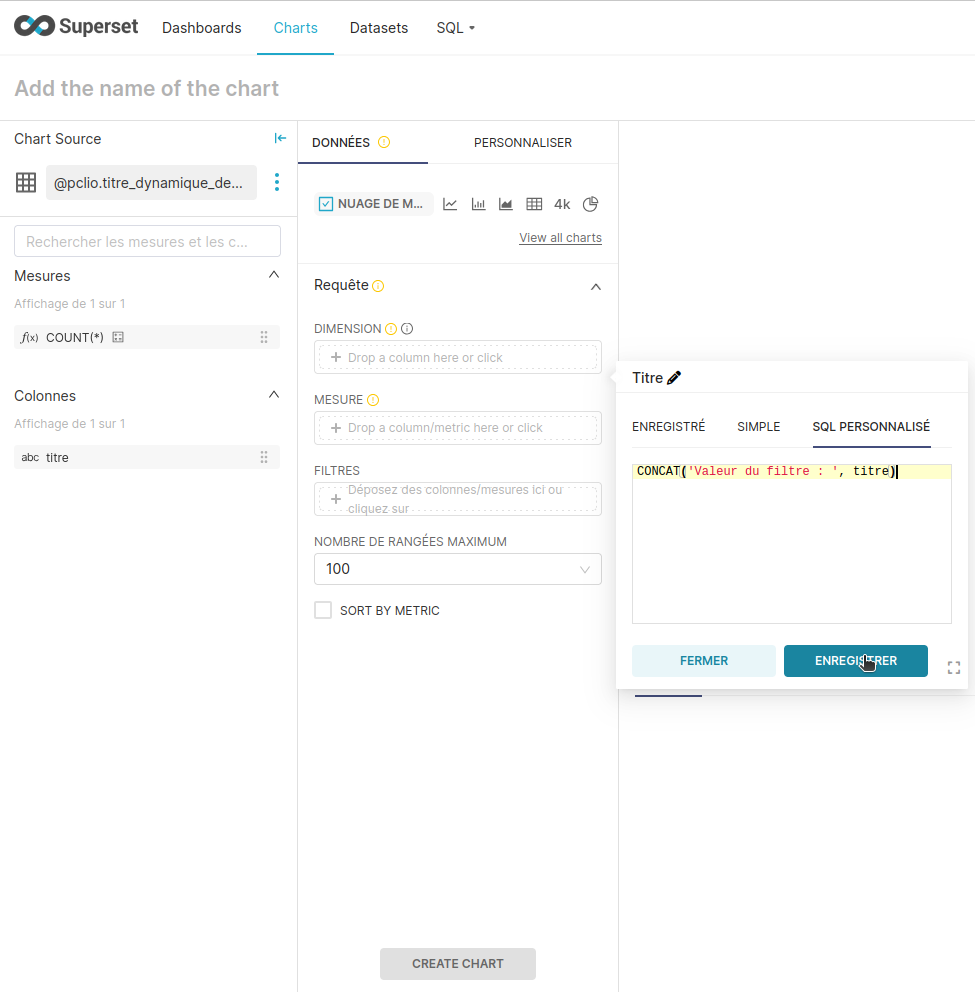Select the area chart icon
Viewport: 975px width, 992px height.
click(x=506, y=204)
